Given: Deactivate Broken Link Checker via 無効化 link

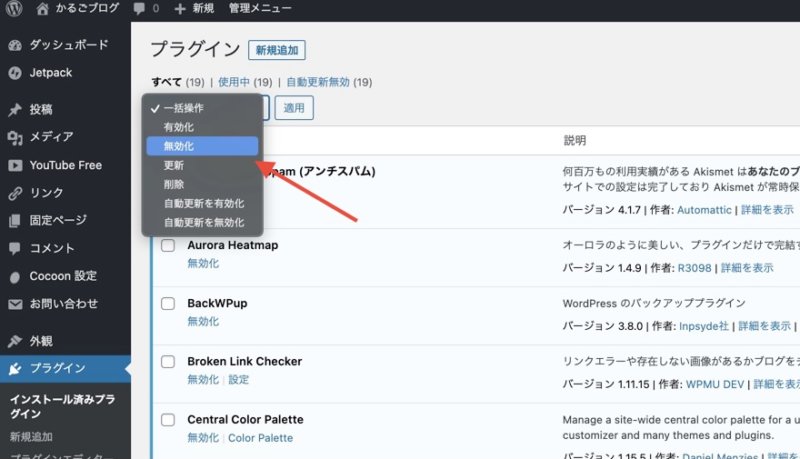Looking at the screenshot, I should coord(203,380).
